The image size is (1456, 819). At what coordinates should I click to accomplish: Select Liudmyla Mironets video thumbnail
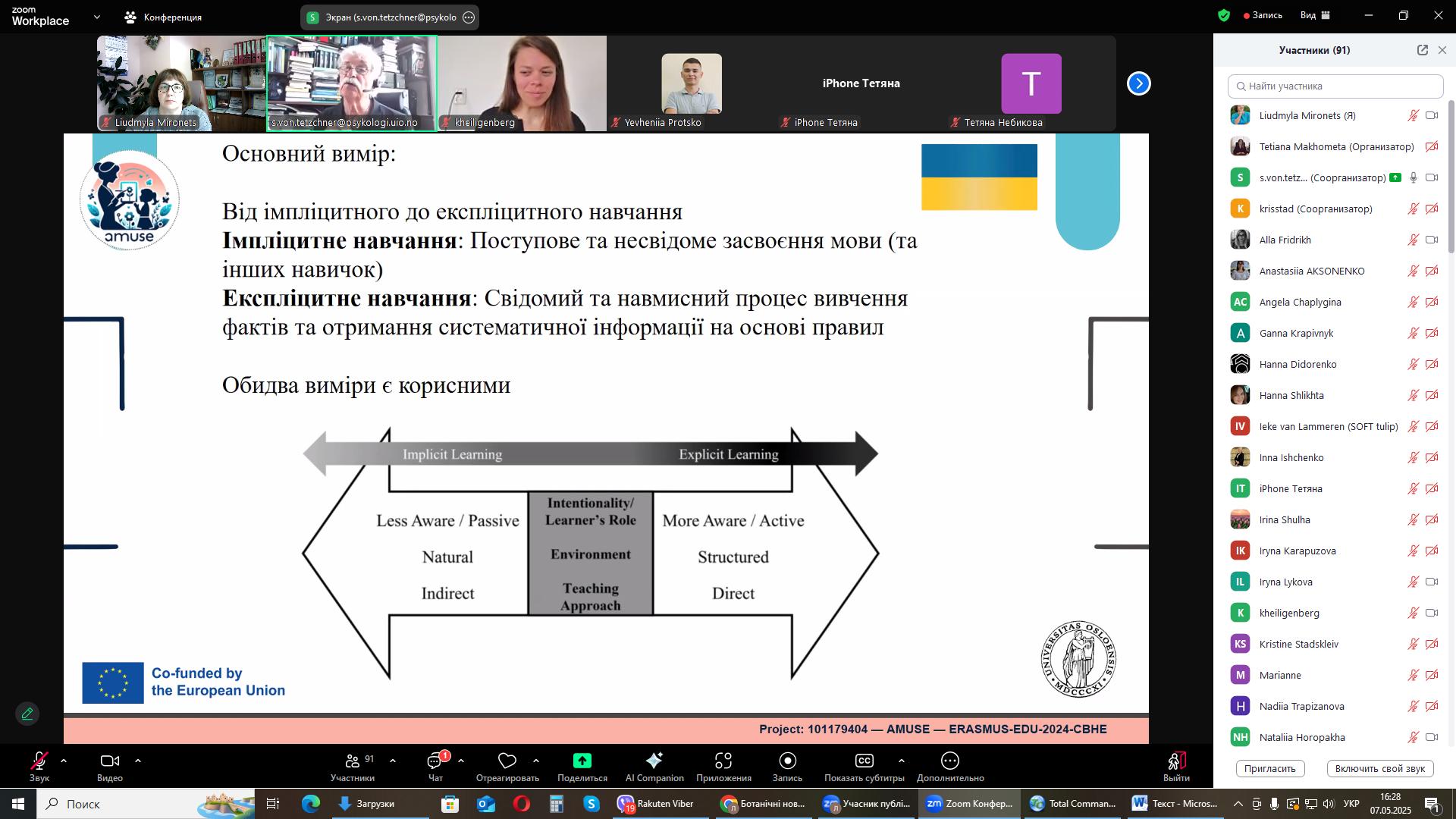pos(181,83)
